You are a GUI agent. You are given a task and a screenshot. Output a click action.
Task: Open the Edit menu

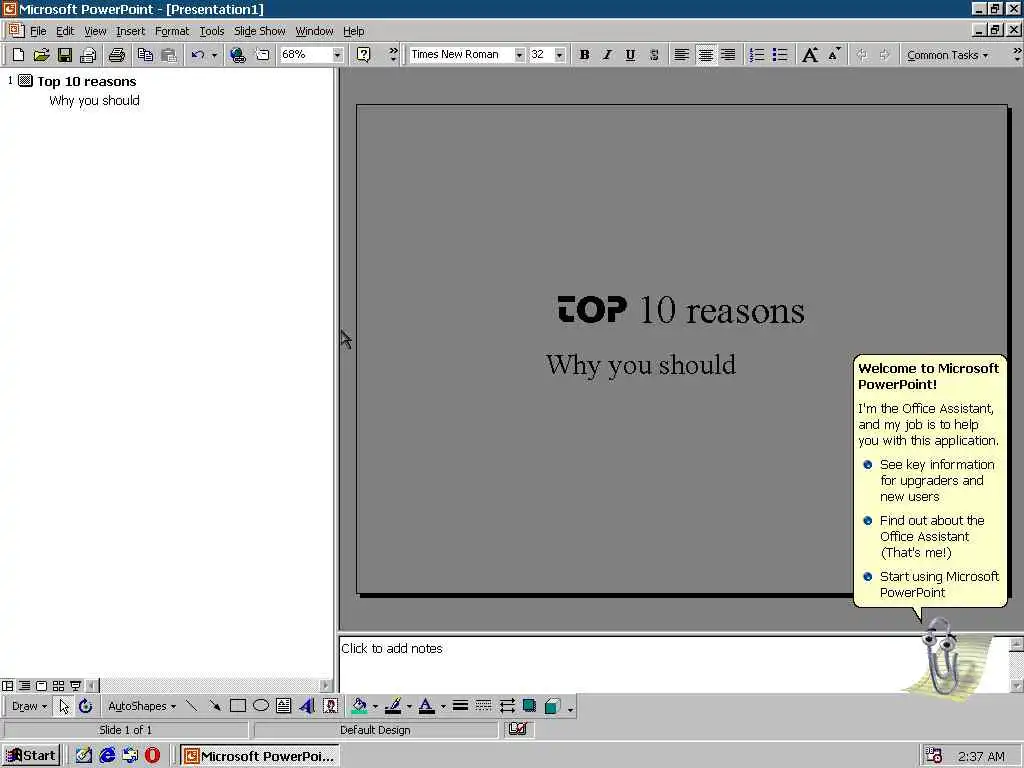point(65,31)
